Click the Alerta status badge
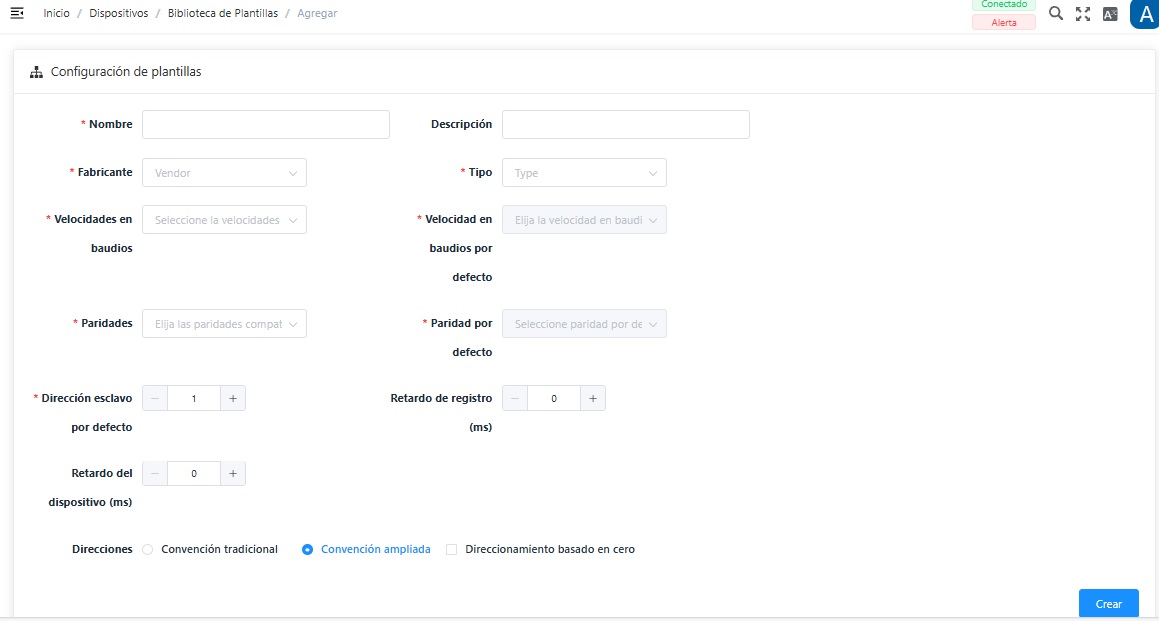 pos(1003,22)
